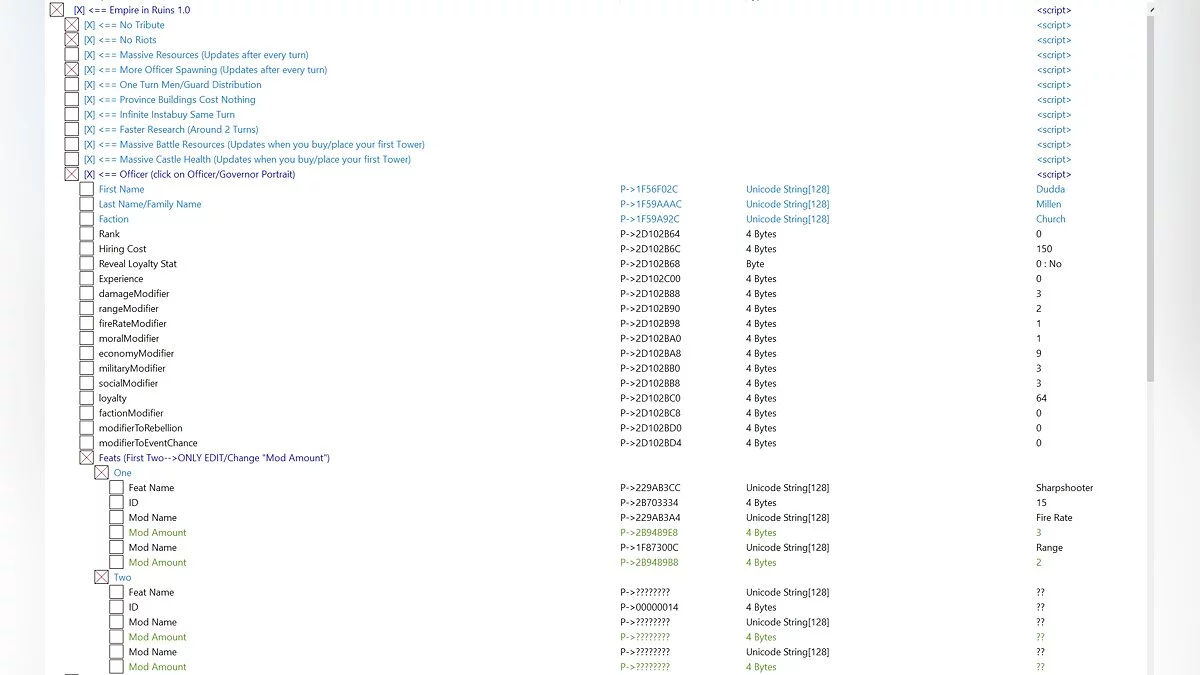This screenshot has width=1200, height=675.
Task: Freeze the Last Name/Family Name checkbox
Action: 87,204
